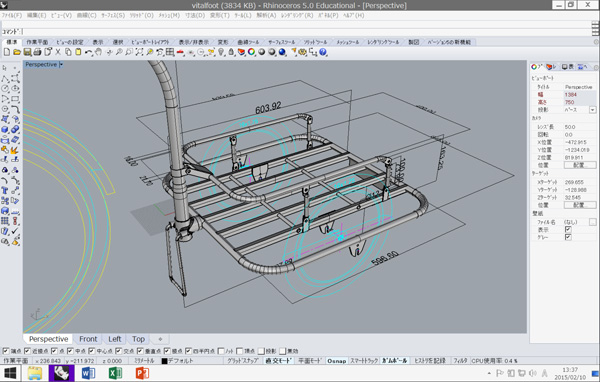Toggle the 近接点 osnap checkbox

(x=27, y=351)
